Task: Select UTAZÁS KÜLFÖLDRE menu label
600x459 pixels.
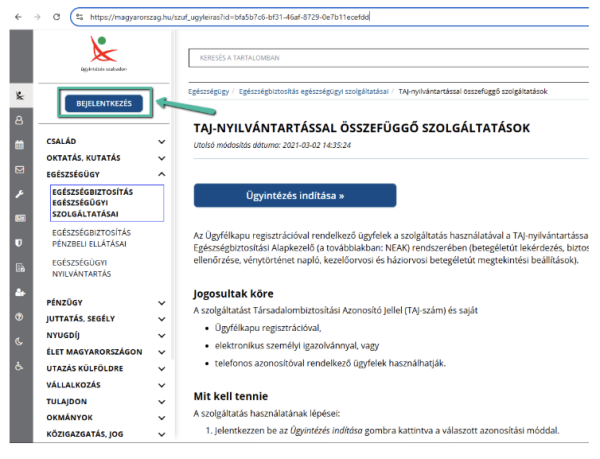Action: [x=85, y=368]
